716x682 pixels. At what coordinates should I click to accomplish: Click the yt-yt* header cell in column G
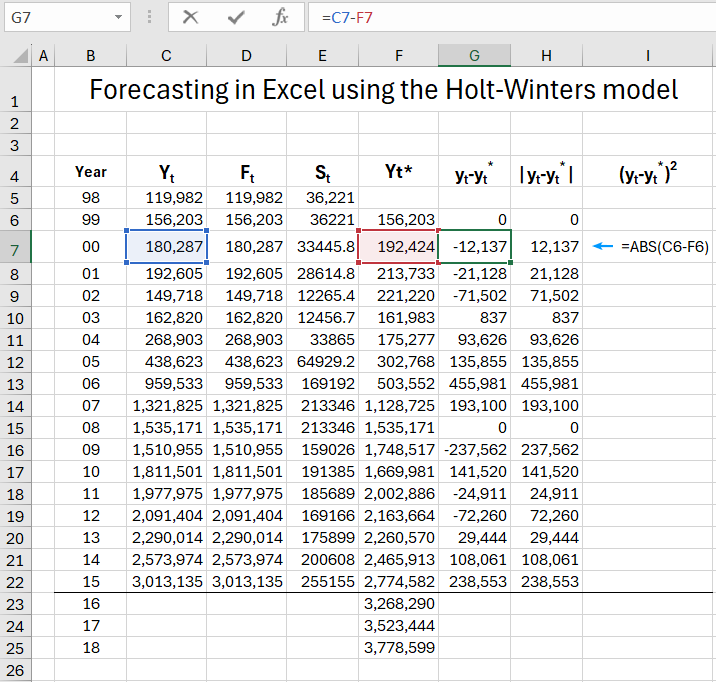(474, 172)
